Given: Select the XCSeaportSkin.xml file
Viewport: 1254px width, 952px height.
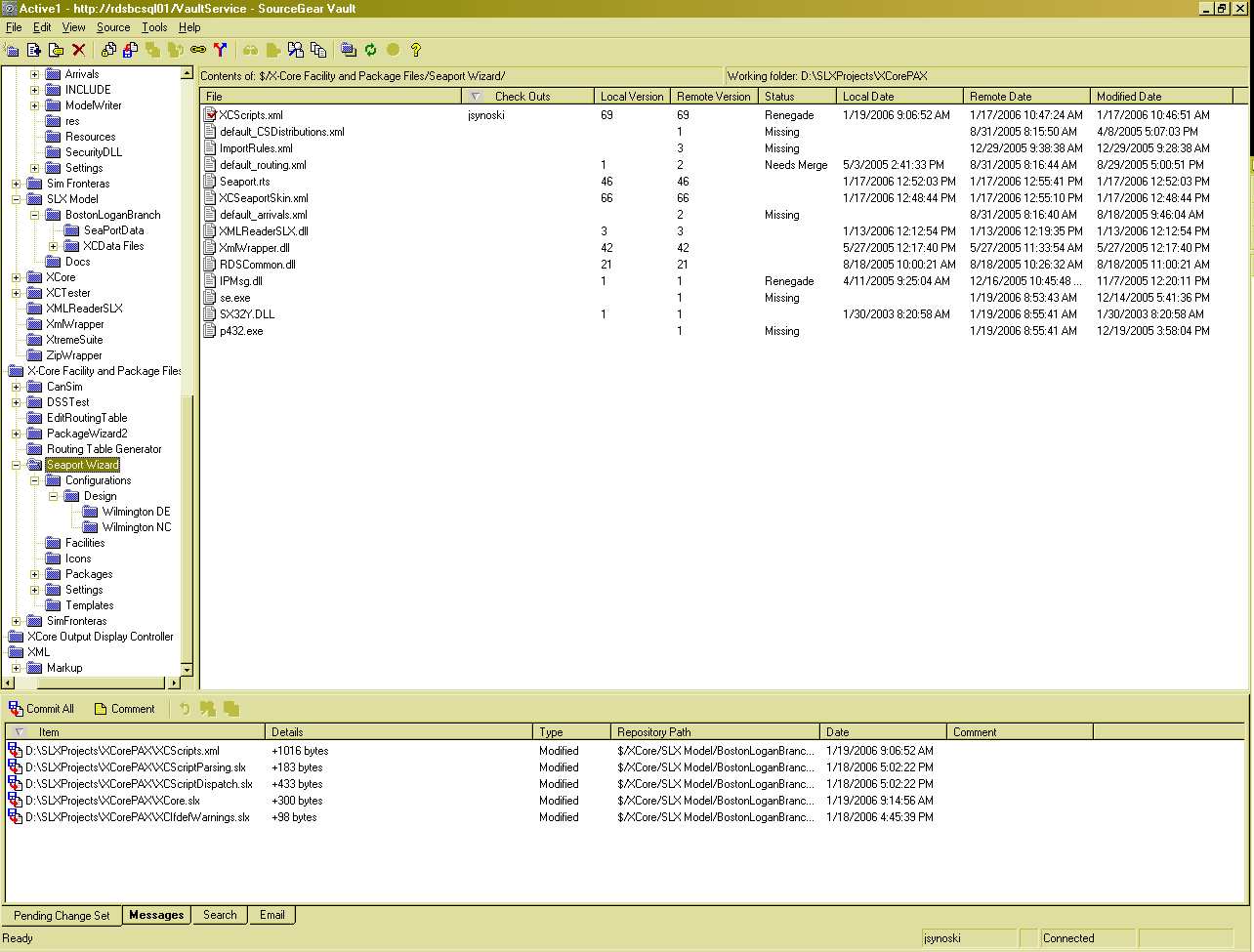Looking at the screenshot, I should point(263,198).
